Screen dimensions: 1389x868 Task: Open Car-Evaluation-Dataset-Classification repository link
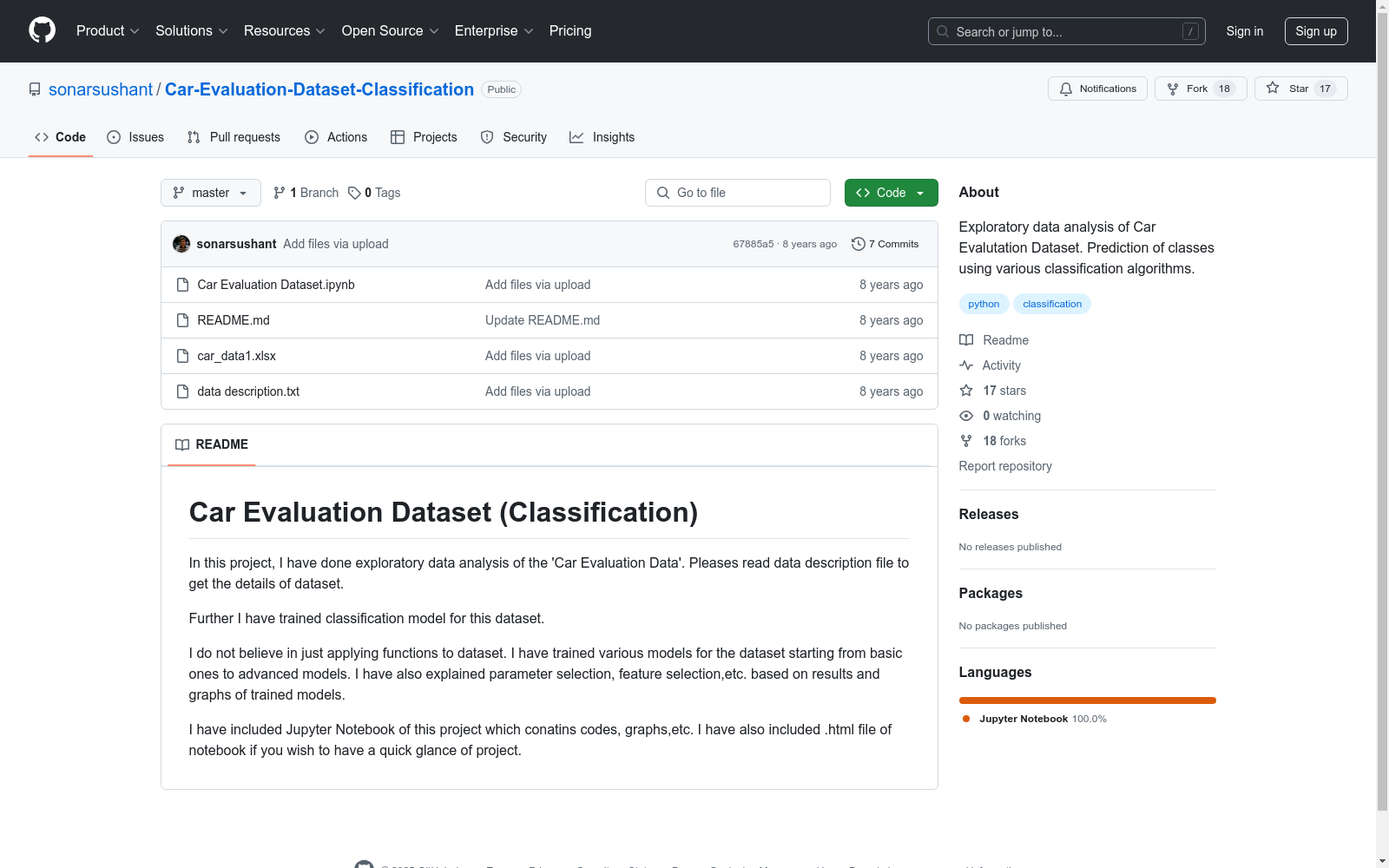pyautogui.click(x=319, y=89)
